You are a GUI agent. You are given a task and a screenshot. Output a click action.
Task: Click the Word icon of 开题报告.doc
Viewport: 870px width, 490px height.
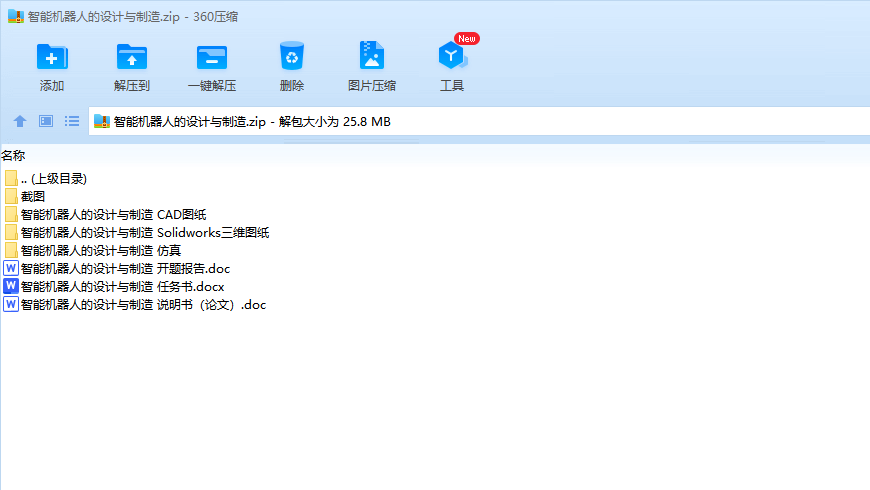point(11,269)
